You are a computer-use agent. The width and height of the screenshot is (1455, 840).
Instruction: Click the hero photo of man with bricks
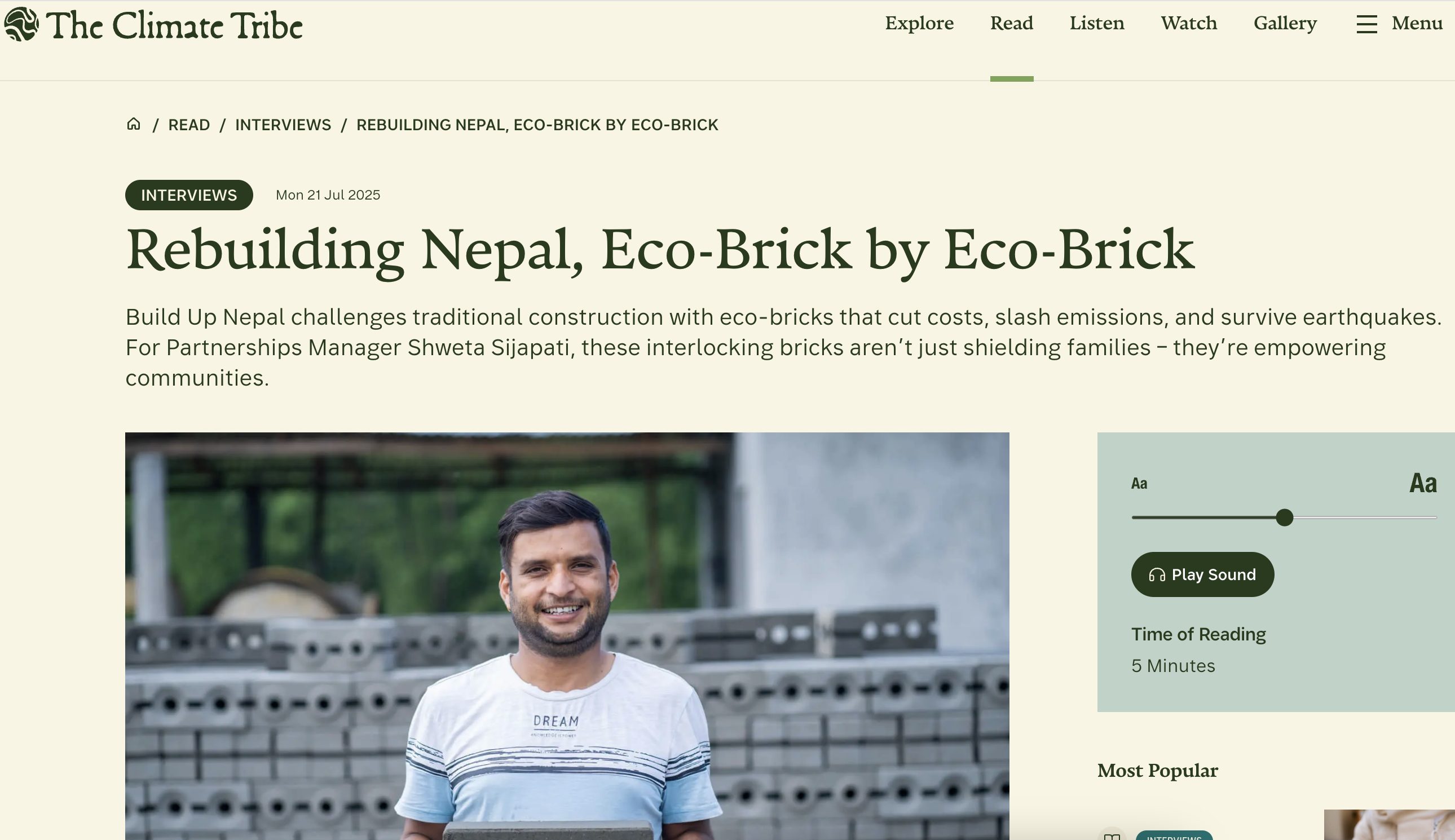[567, 635]
